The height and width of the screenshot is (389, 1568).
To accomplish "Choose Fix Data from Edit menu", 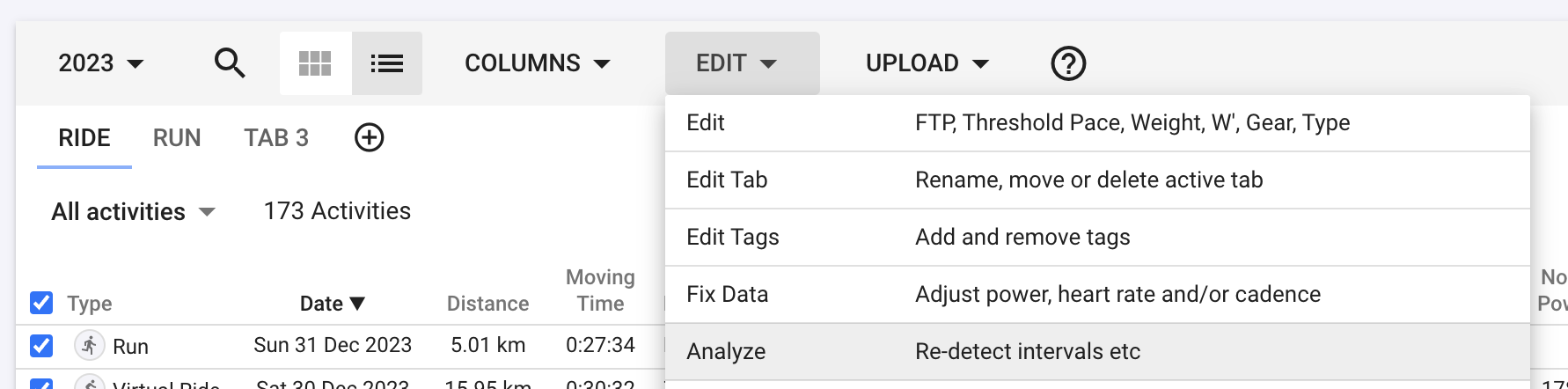I will click(1097, 294).
